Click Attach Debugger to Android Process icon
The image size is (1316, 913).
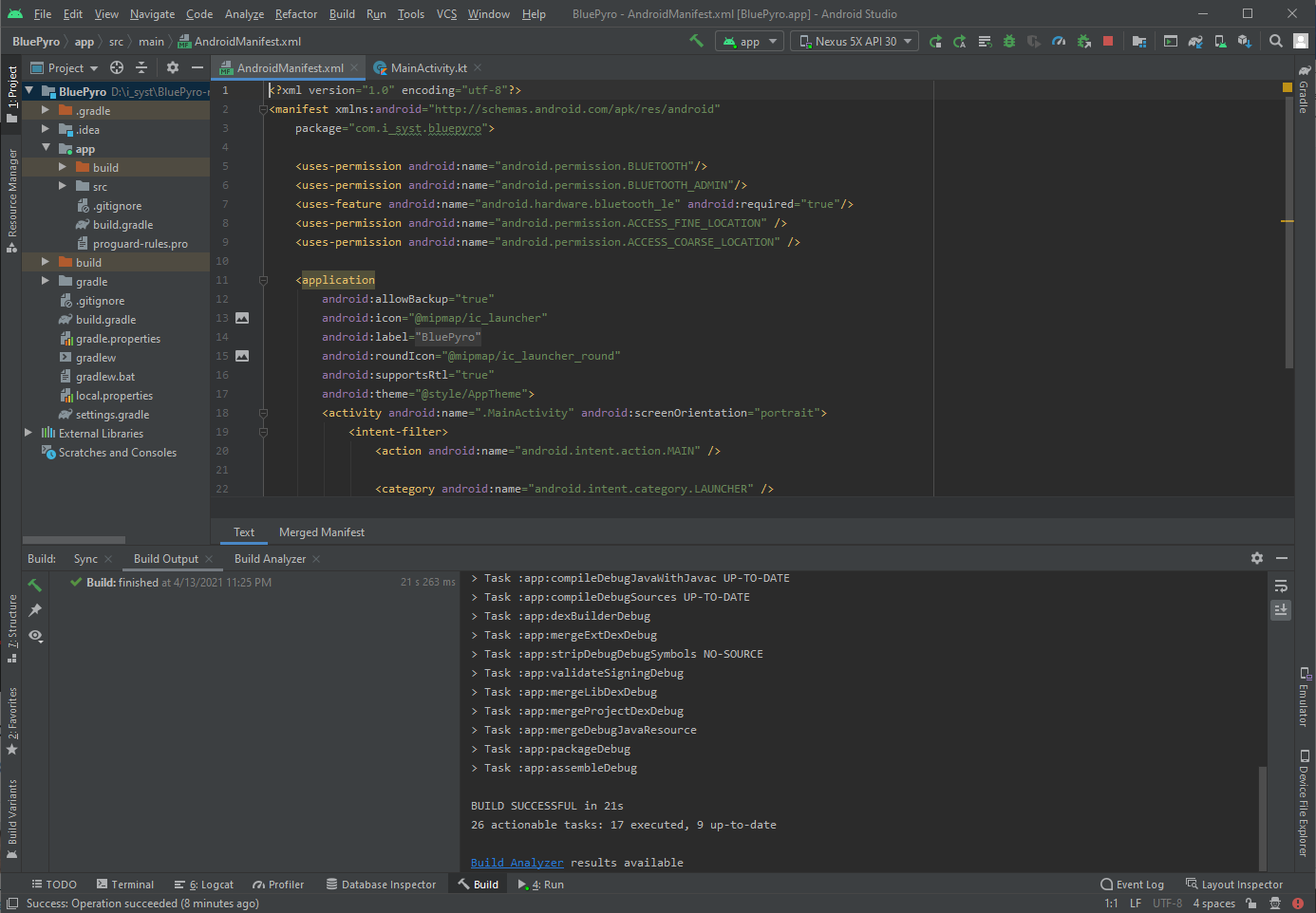pos(1083,41)
